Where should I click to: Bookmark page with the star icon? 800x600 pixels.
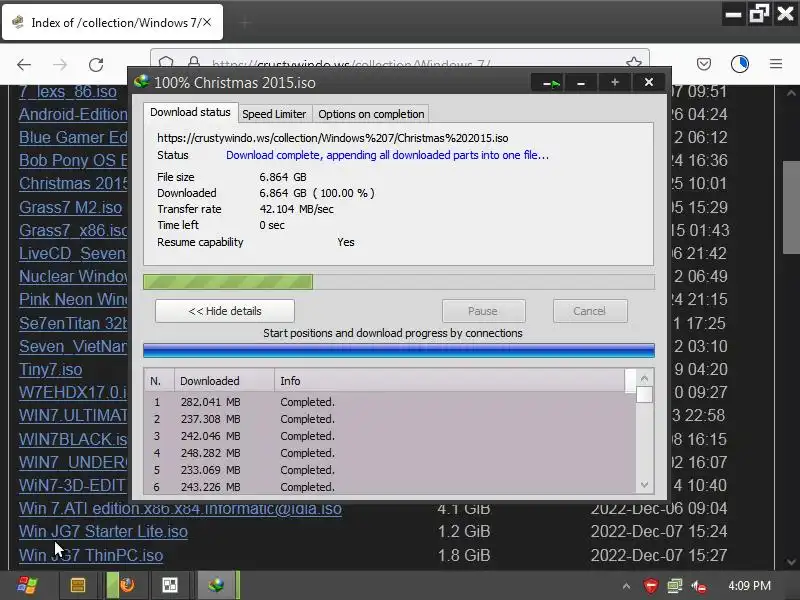point(634,63)
